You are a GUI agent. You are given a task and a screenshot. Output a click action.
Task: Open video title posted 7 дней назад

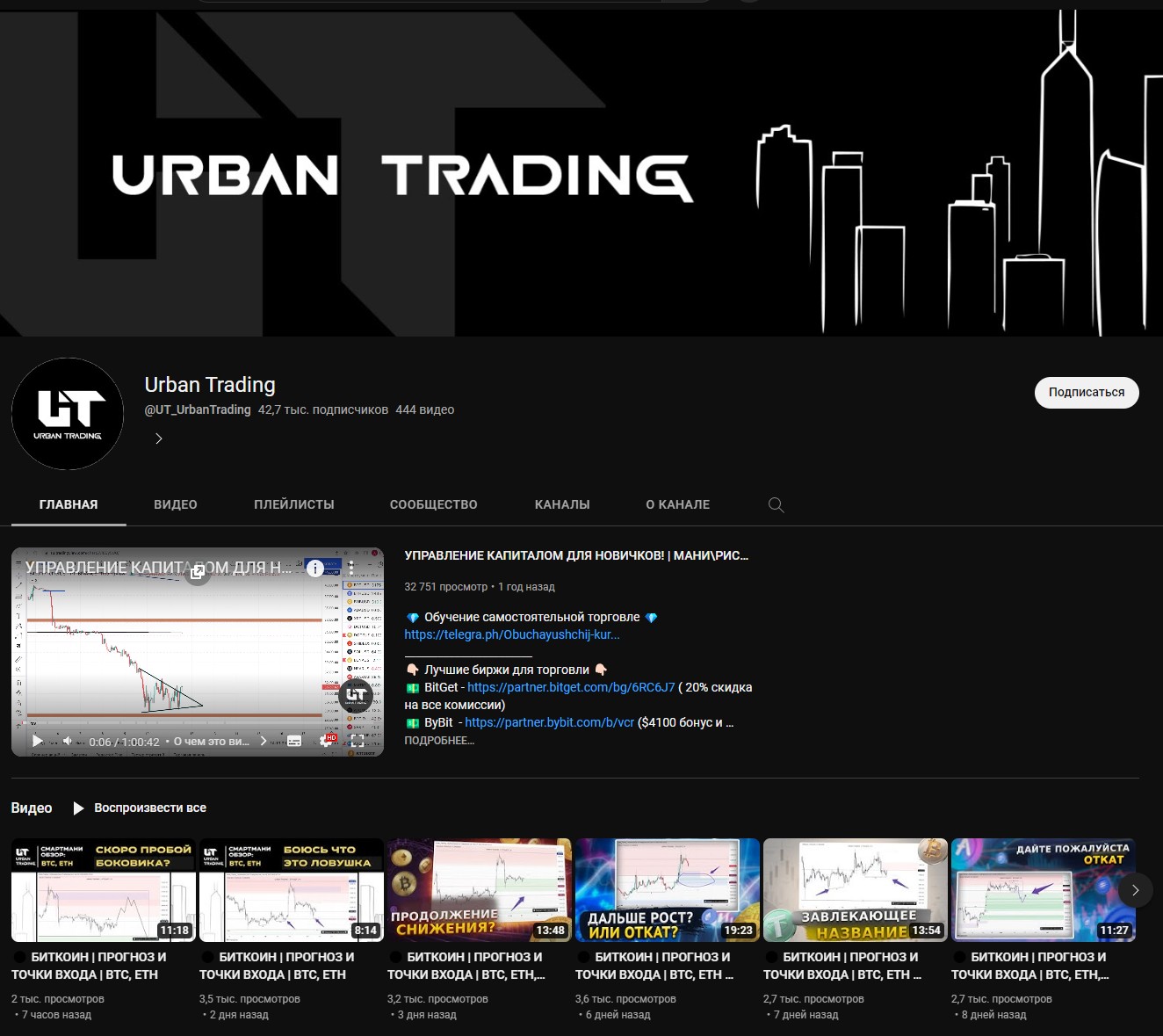click(x=842, y=966)
